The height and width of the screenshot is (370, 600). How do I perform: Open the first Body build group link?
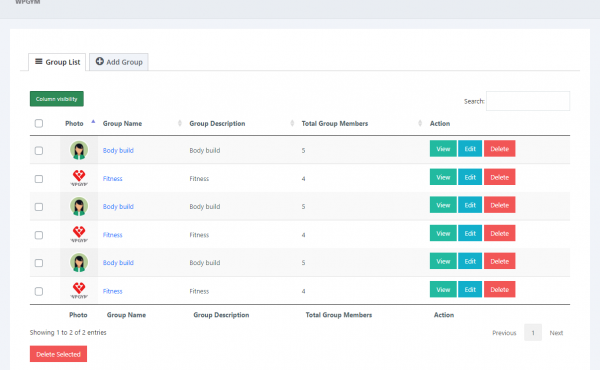[118, 150]
